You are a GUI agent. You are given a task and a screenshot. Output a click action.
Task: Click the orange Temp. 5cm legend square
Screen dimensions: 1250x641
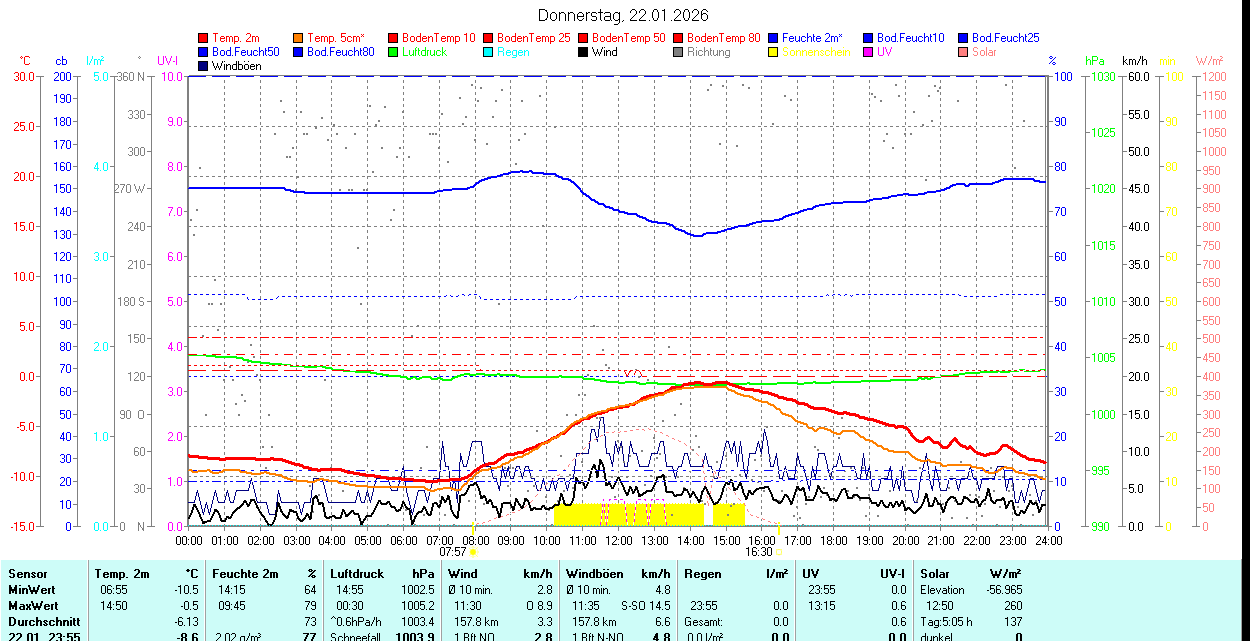click(x=299, y=38)
